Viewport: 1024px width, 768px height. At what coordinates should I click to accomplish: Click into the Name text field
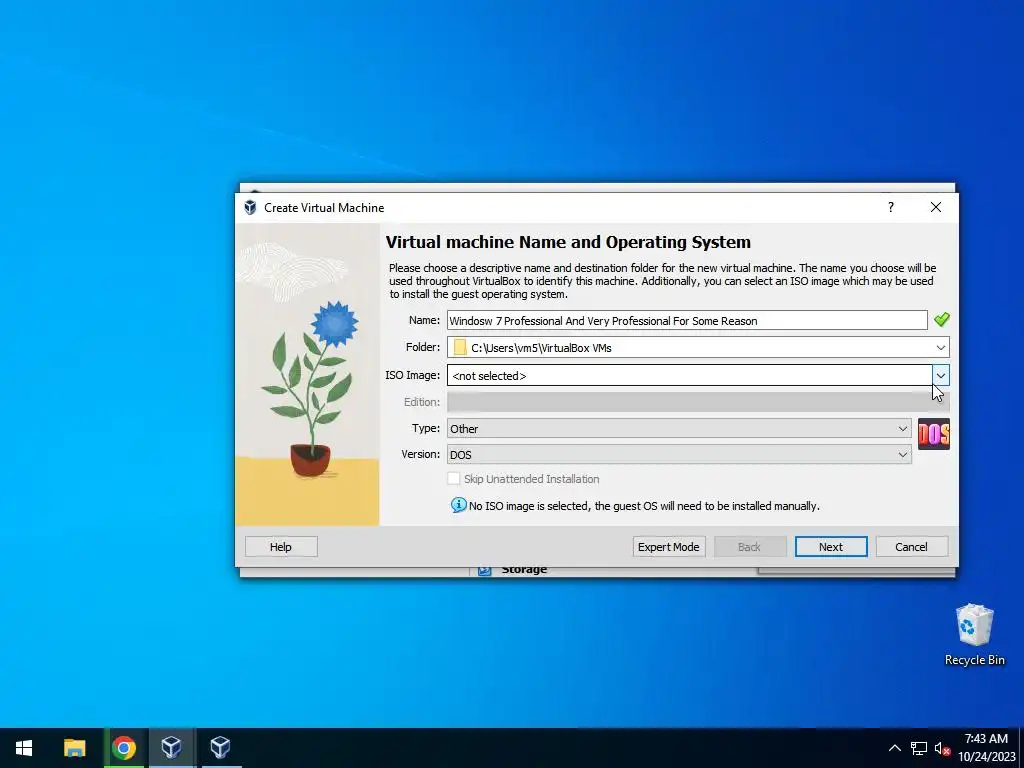click(x=687, y=320)
